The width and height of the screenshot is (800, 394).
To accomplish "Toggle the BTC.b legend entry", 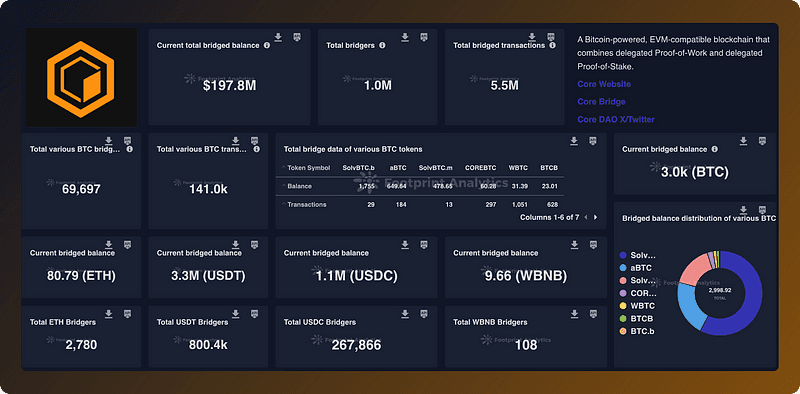I will click(x=637, y=331).
